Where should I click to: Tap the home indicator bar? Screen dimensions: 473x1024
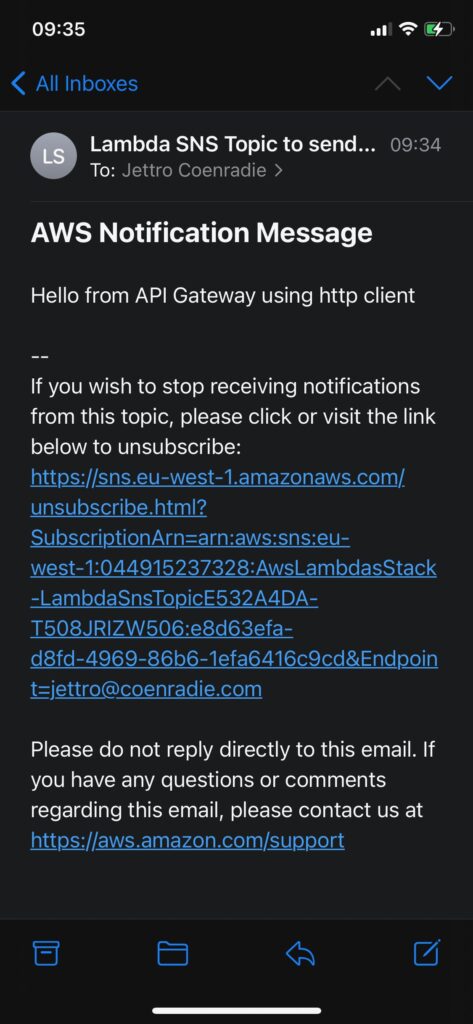pyautogui.click(x=236, y=1010)
